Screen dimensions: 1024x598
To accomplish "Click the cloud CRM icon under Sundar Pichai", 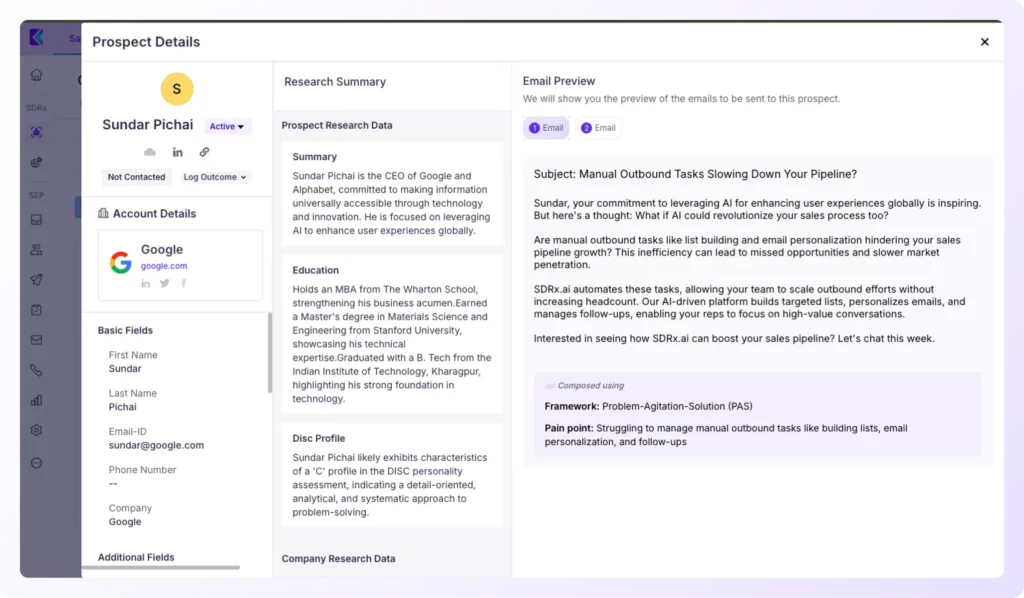I will [150, 152].
